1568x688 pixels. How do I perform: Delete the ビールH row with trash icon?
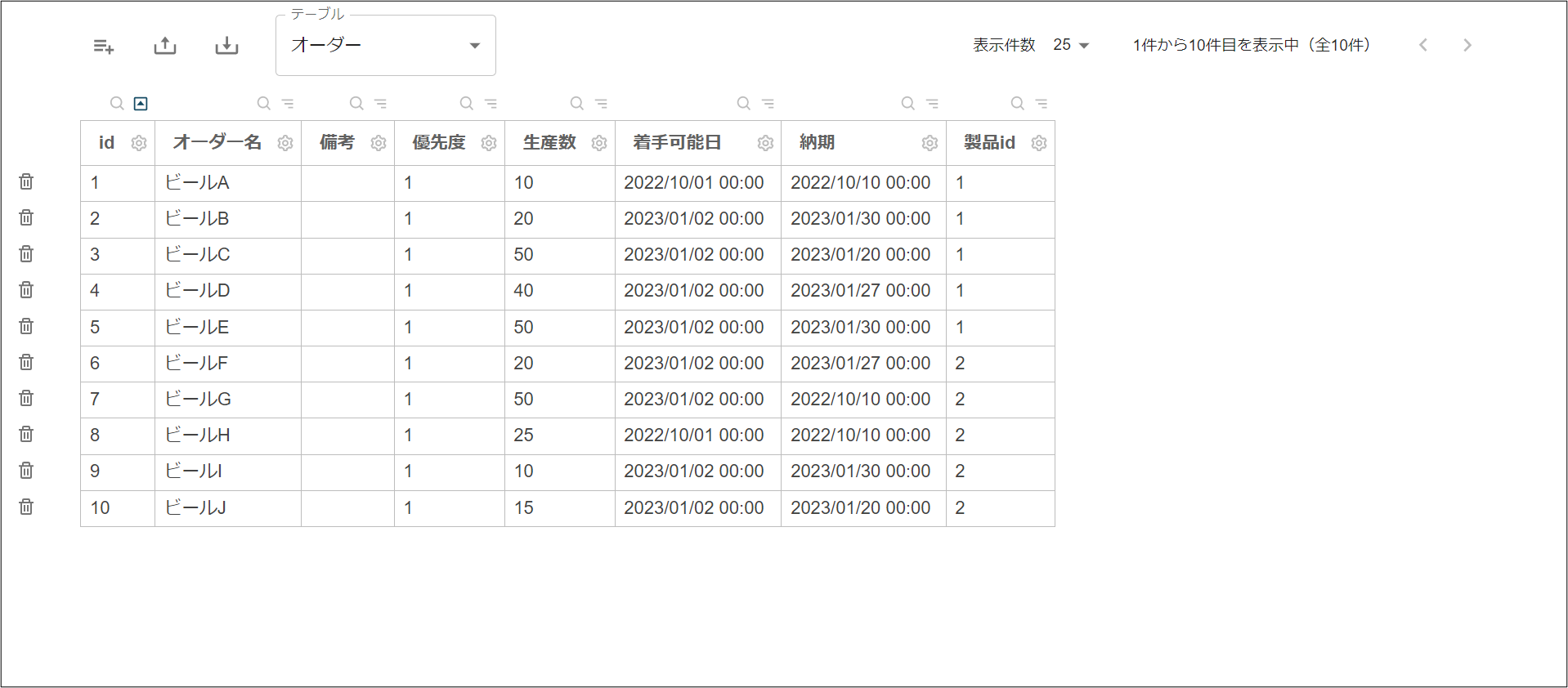point(26,434)
